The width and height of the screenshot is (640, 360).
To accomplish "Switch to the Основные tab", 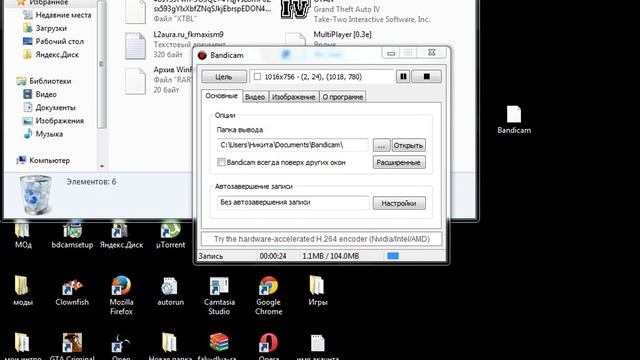I will 222,96.
